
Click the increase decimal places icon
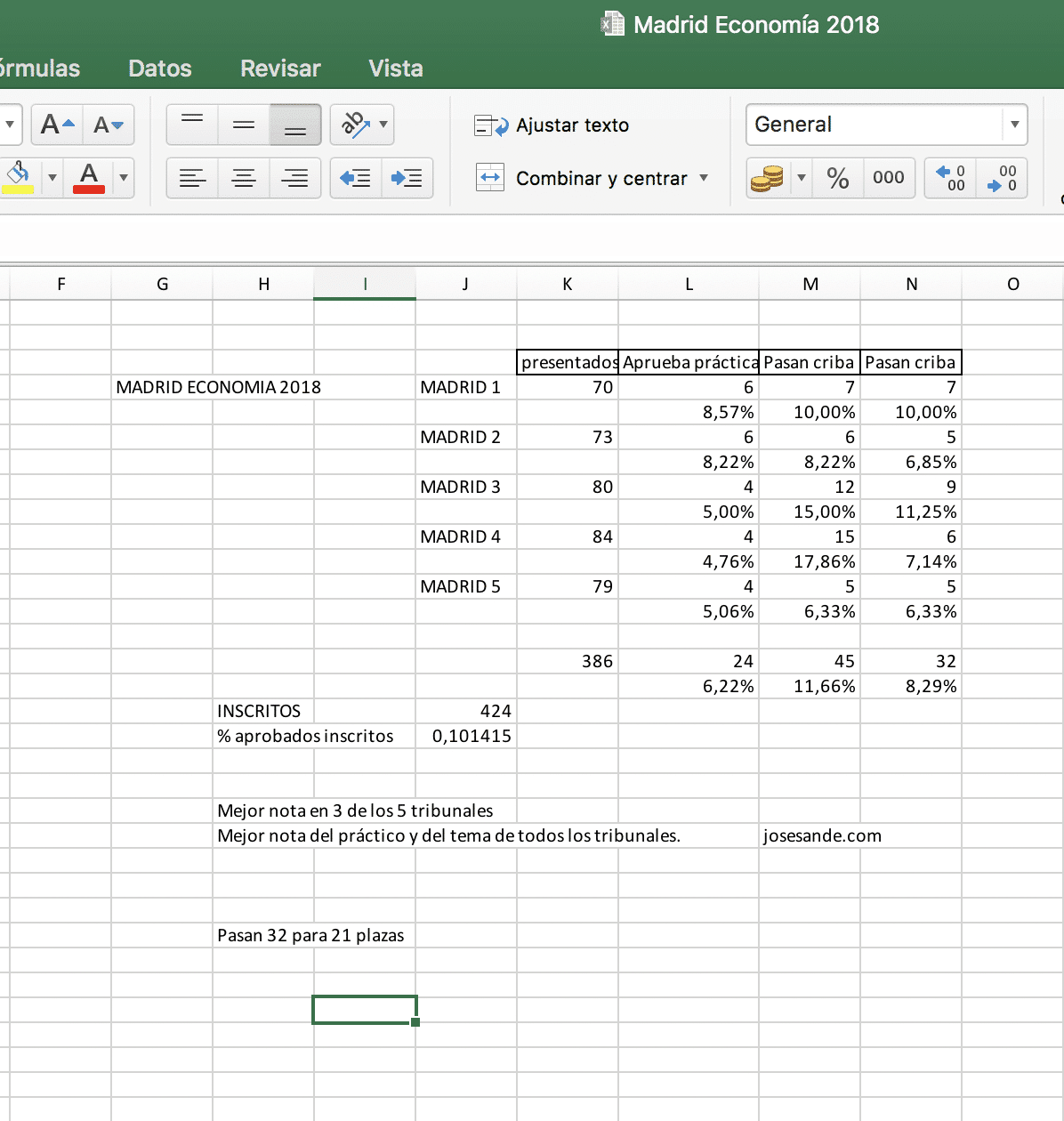pyautogui.click(x=950, y=178)
